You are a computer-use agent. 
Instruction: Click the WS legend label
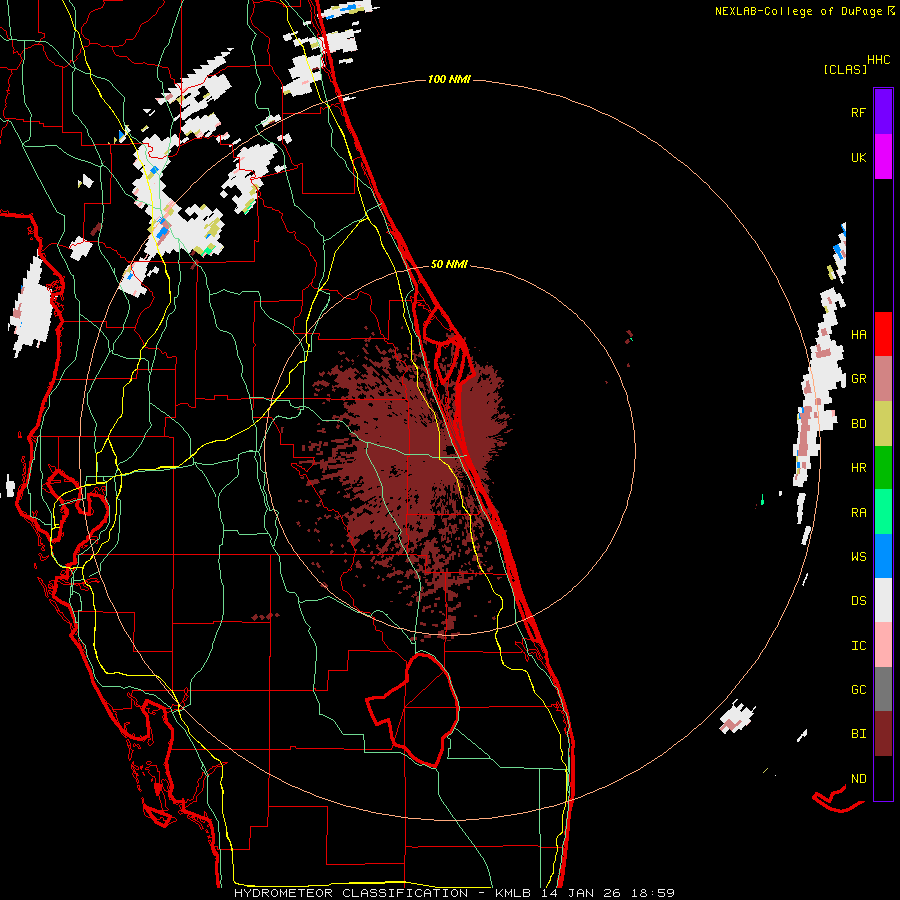(858, 556)
